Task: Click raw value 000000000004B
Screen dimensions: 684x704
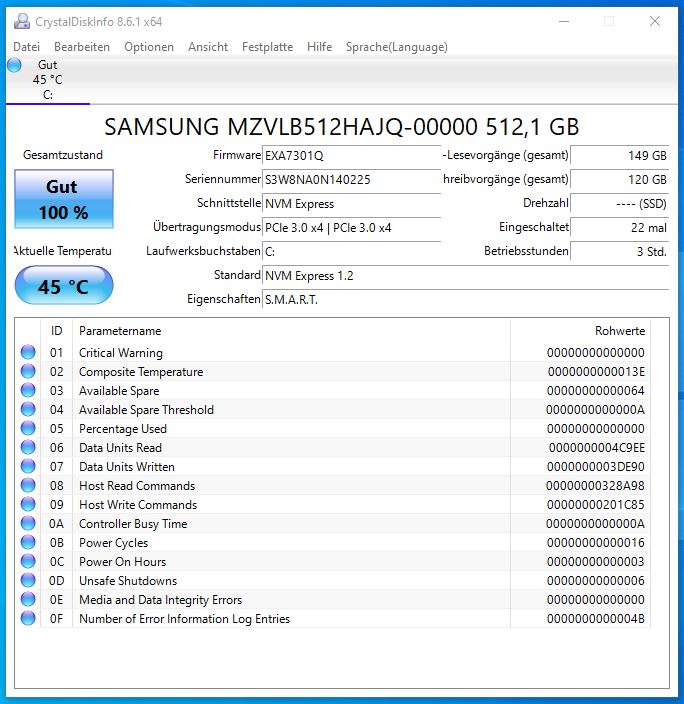Action: tap(596, 619)
